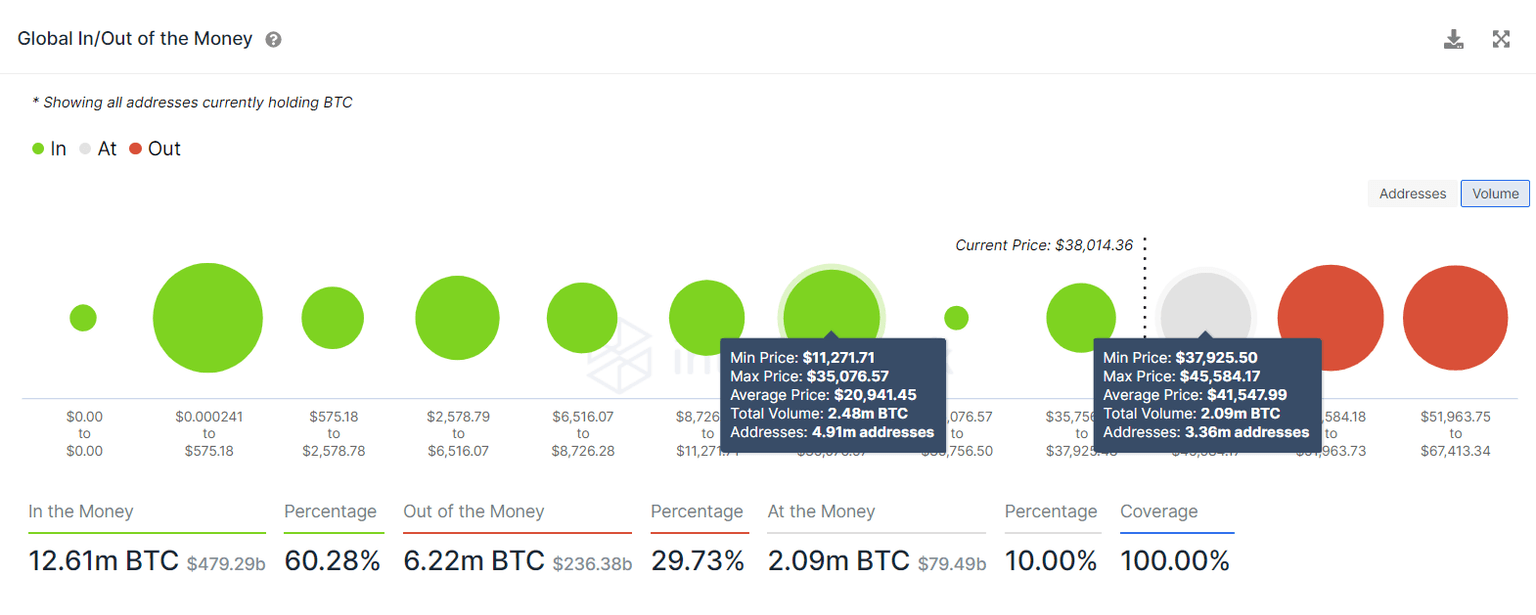Click the rightmost red bubble
The image size is (1536, 615).
pyautogui.click(x=1455, y=318)
